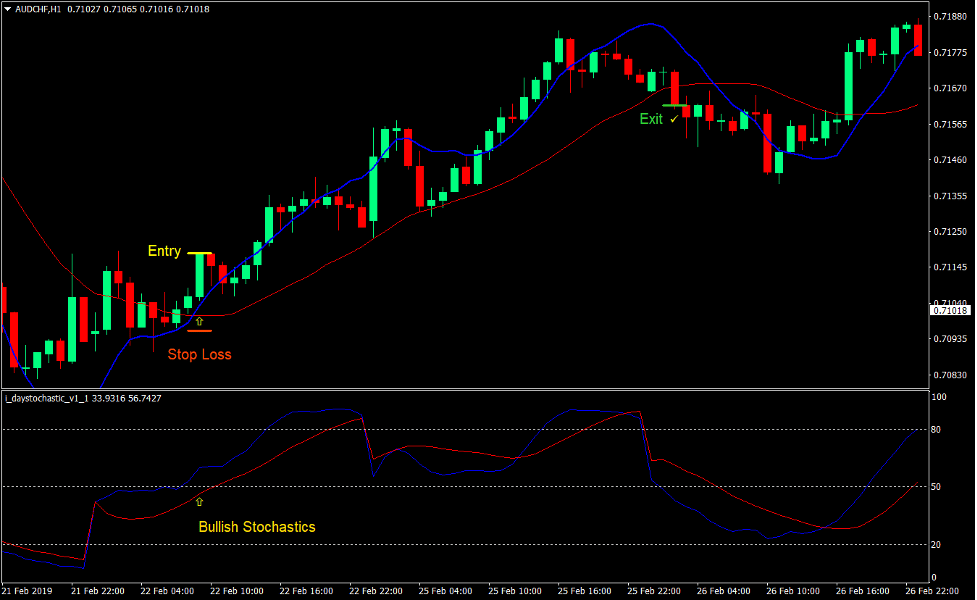Click the yellow horizontal Entry line marker
Screen dimensions: 977x600
(x=198, y=254)
